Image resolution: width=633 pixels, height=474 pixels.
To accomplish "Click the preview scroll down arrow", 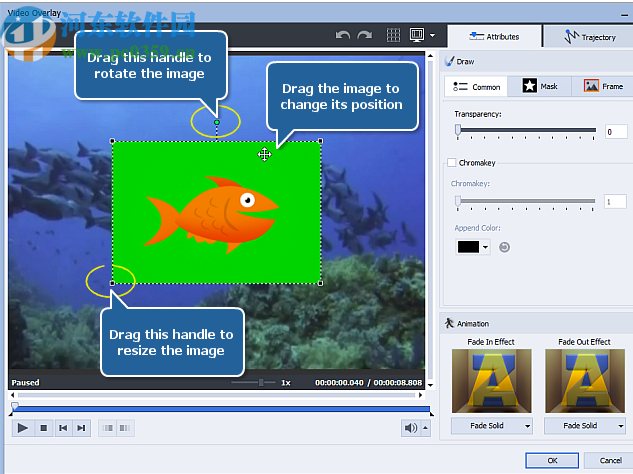I will pyautogui.click(x=430, y=385).
